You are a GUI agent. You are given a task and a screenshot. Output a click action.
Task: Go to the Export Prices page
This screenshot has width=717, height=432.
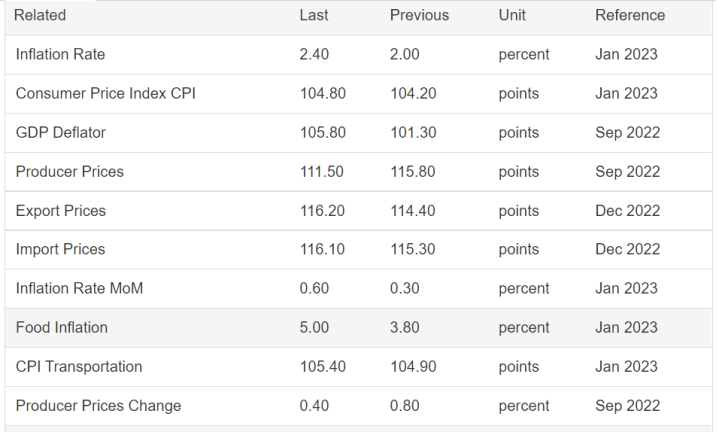click(x=60, y=211)
